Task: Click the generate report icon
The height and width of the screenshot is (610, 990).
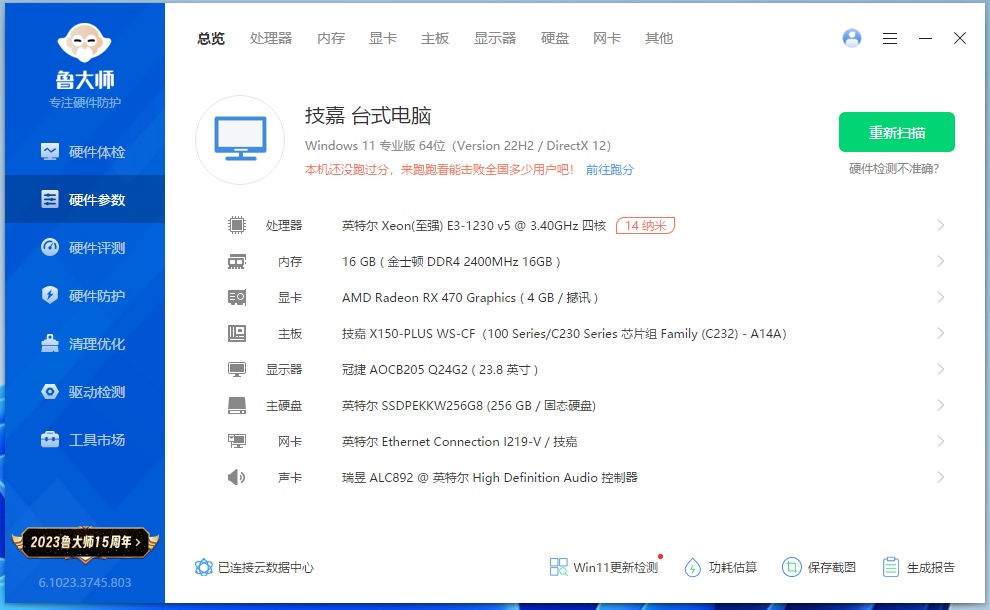Action: coord(891,567)
